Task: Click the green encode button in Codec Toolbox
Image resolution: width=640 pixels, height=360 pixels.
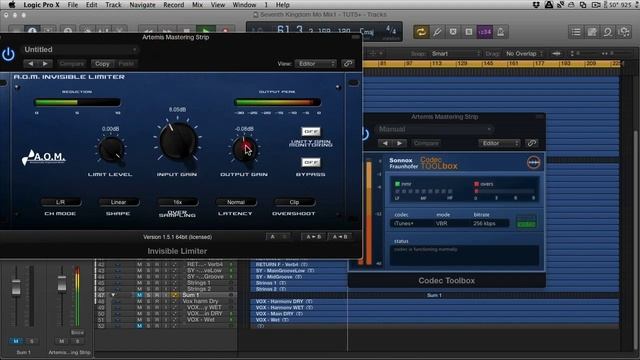Action: click(527, 223)
